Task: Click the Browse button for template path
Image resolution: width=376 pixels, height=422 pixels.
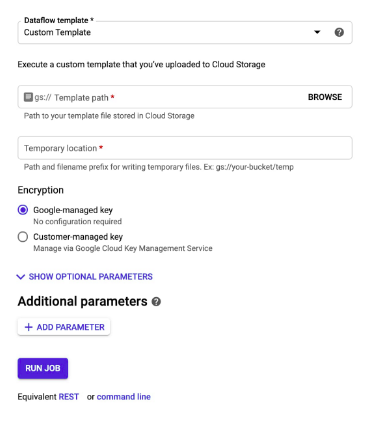Action: 325,97
